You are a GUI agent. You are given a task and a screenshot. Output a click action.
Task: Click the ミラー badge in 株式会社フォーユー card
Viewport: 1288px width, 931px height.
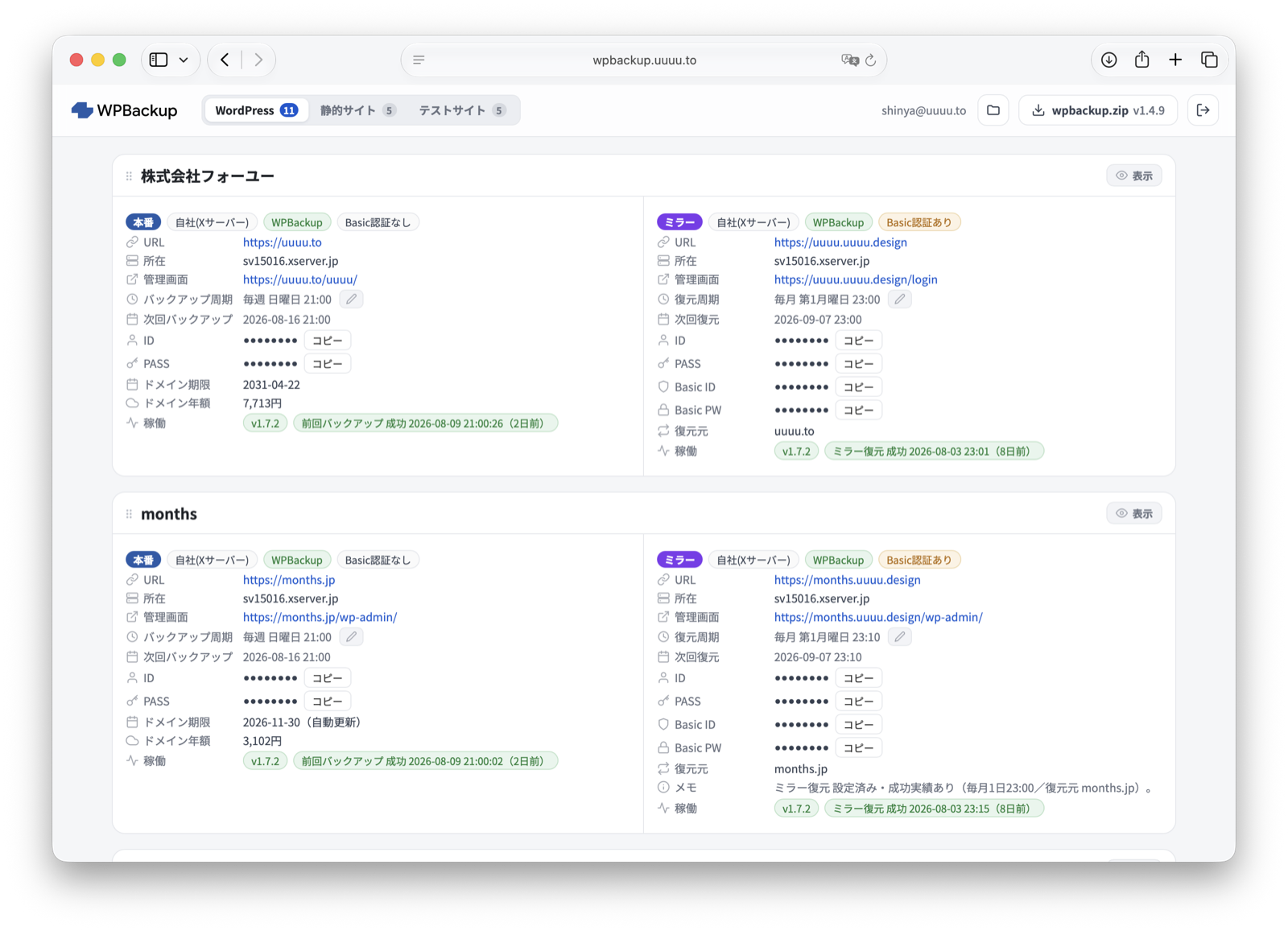click(679, 222)
